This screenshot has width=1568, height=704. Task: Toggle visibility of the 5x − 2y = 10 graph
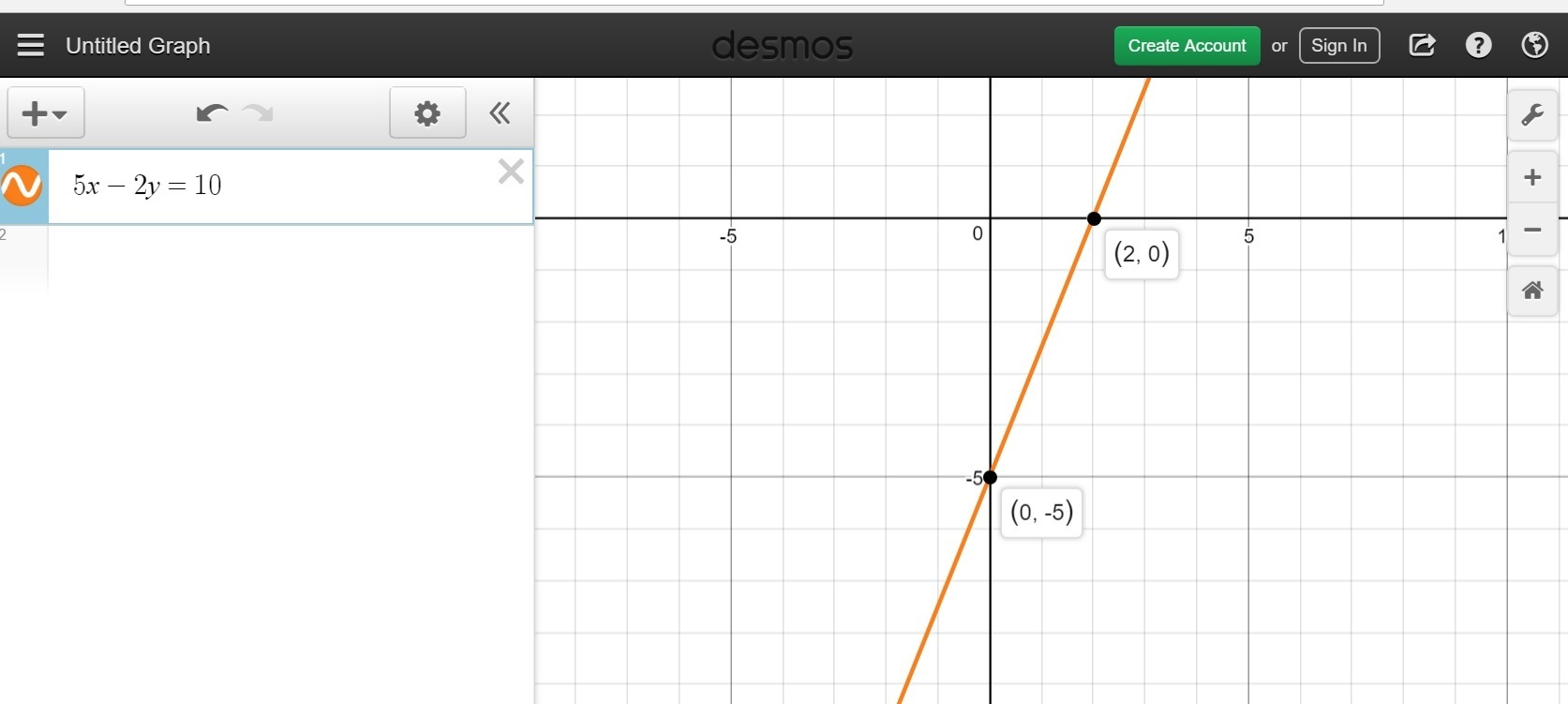pos(22,186)
